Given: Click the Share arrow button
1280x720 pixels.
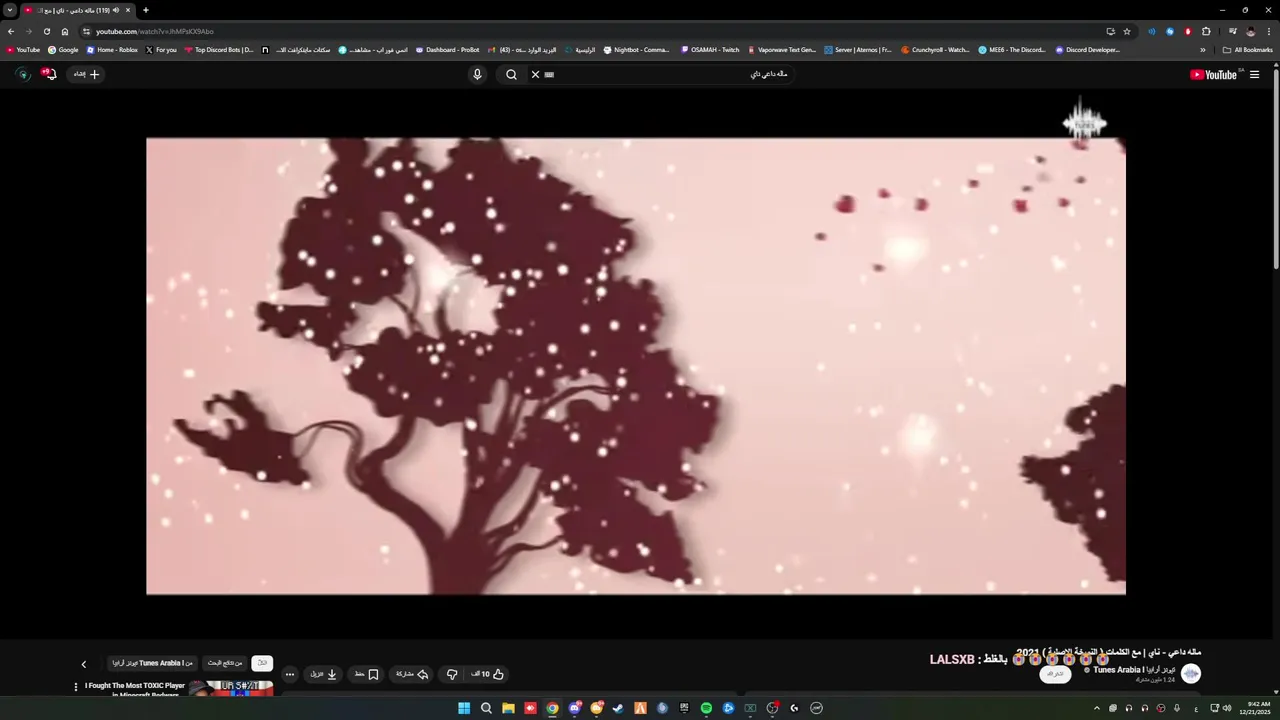Looking at the screenshot, I should coord(412,674).
